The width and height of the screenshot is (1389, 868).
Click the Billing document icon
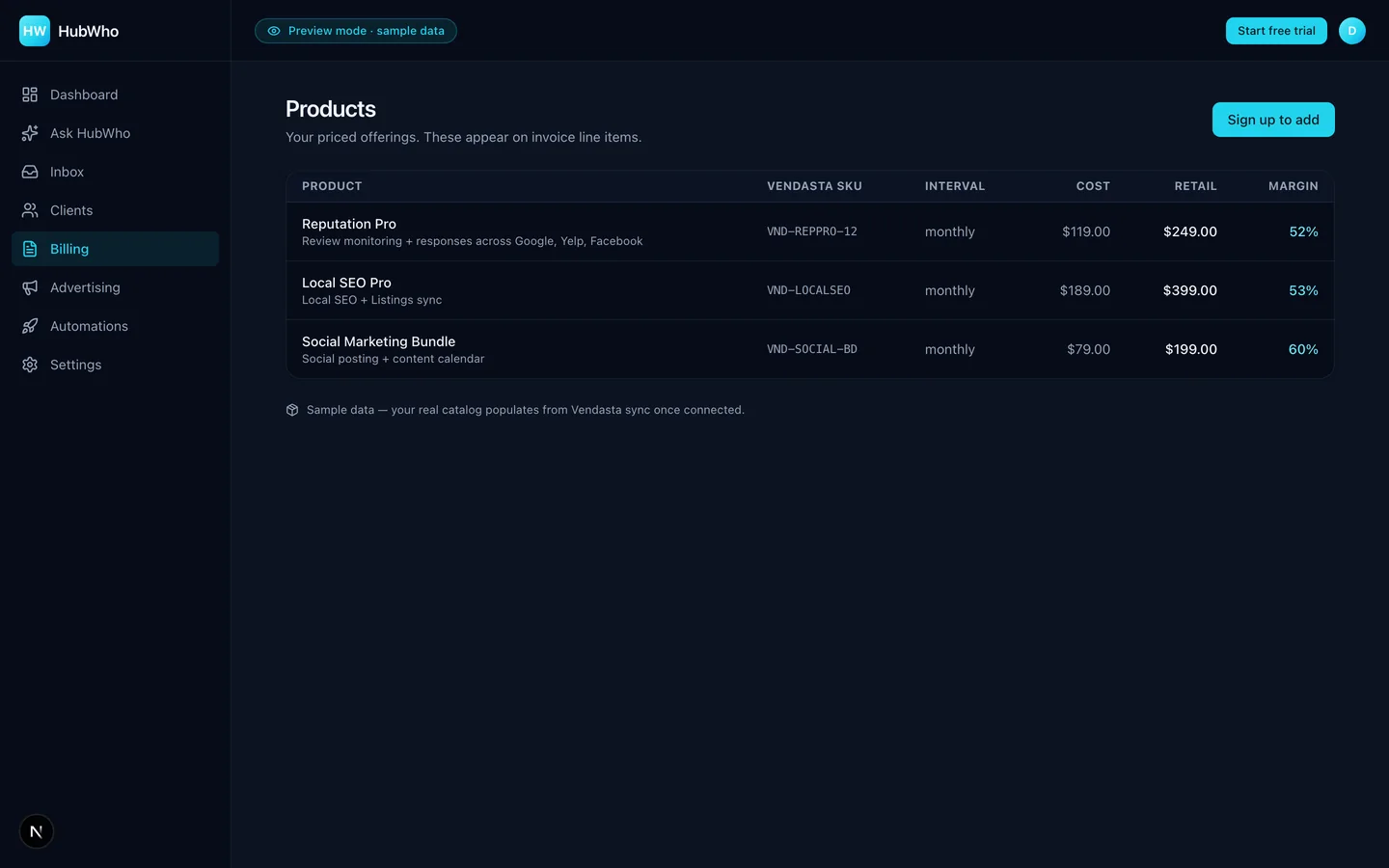(30, 249)
